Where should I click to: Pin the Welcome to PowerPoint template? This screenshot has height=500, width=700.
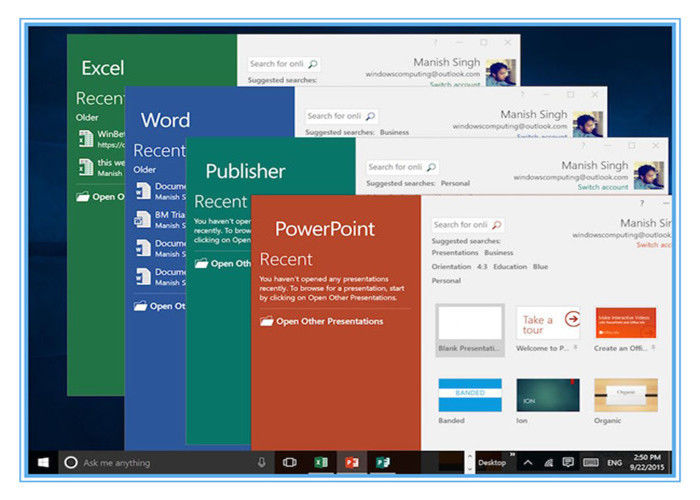coord(576,347)
